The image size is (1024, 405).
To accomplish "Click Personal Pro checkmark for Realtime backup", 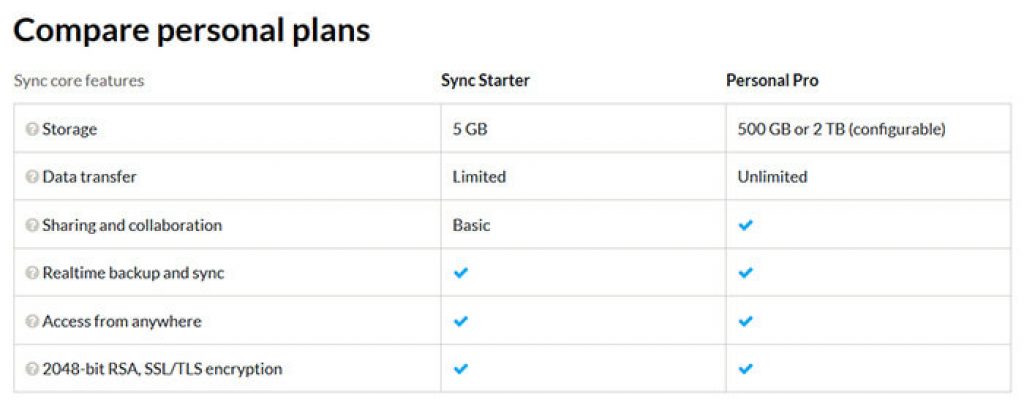I will click(745, 273).
